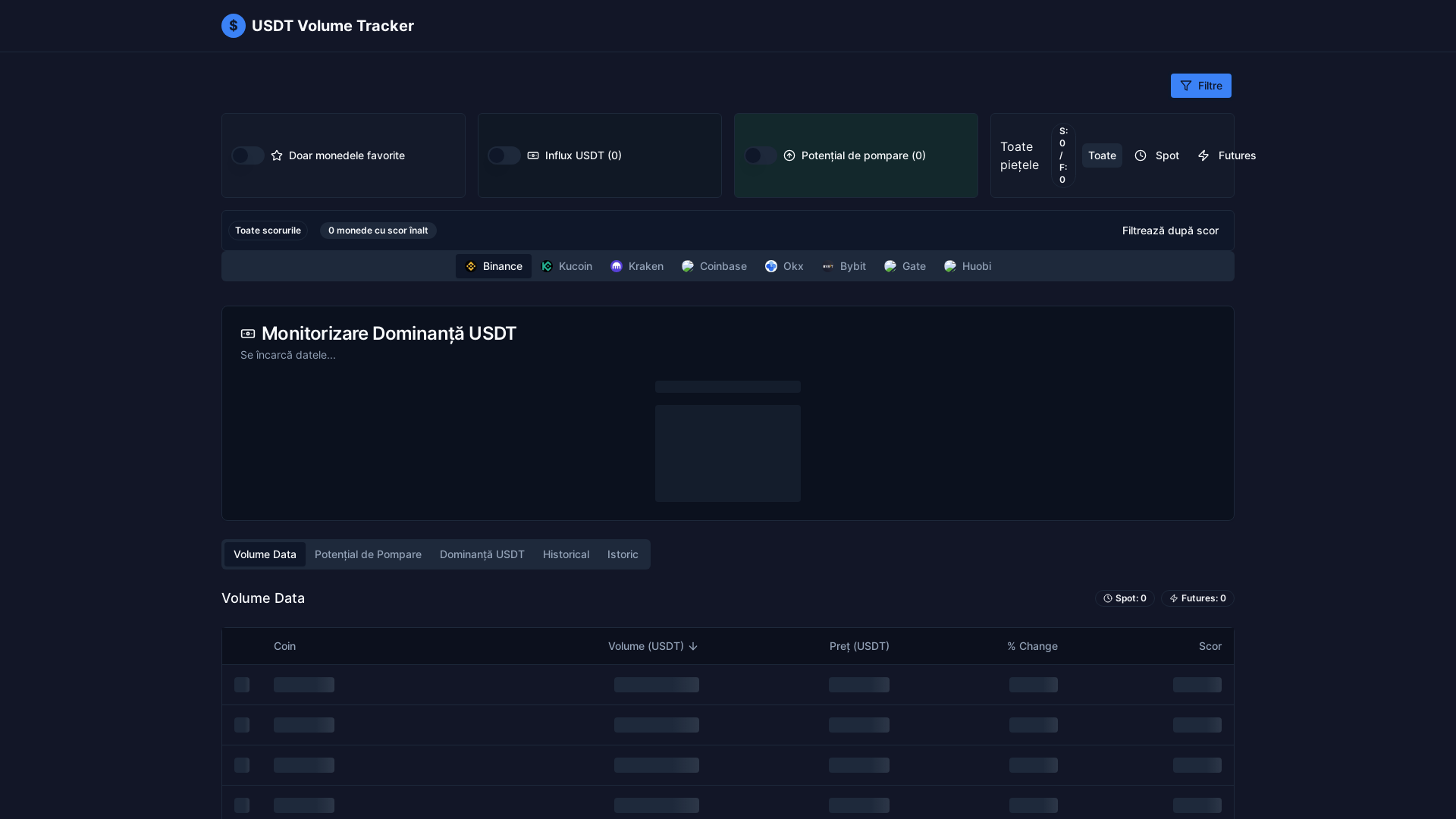Switch to the Volume Data tab

click(x=265, y=554)
